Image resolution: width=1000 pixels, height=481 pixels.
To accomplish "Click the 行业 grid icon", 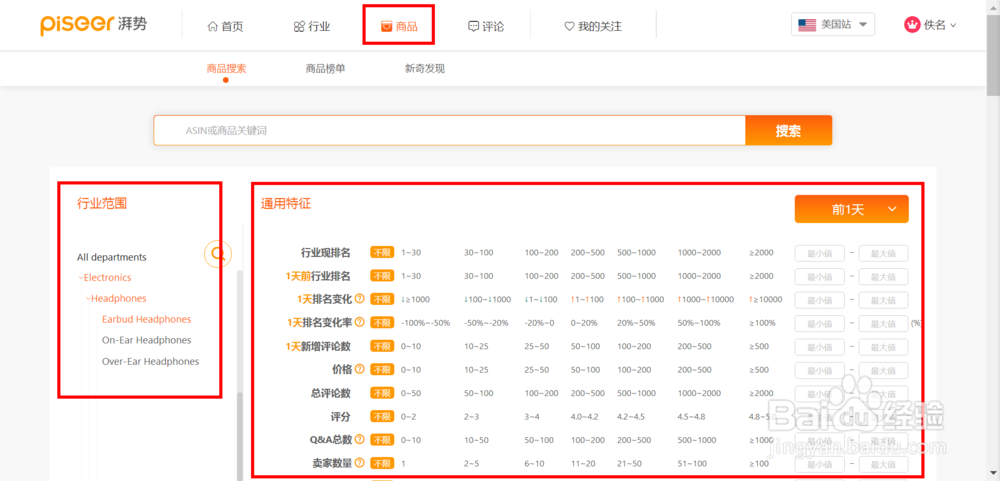I will 299,26.
